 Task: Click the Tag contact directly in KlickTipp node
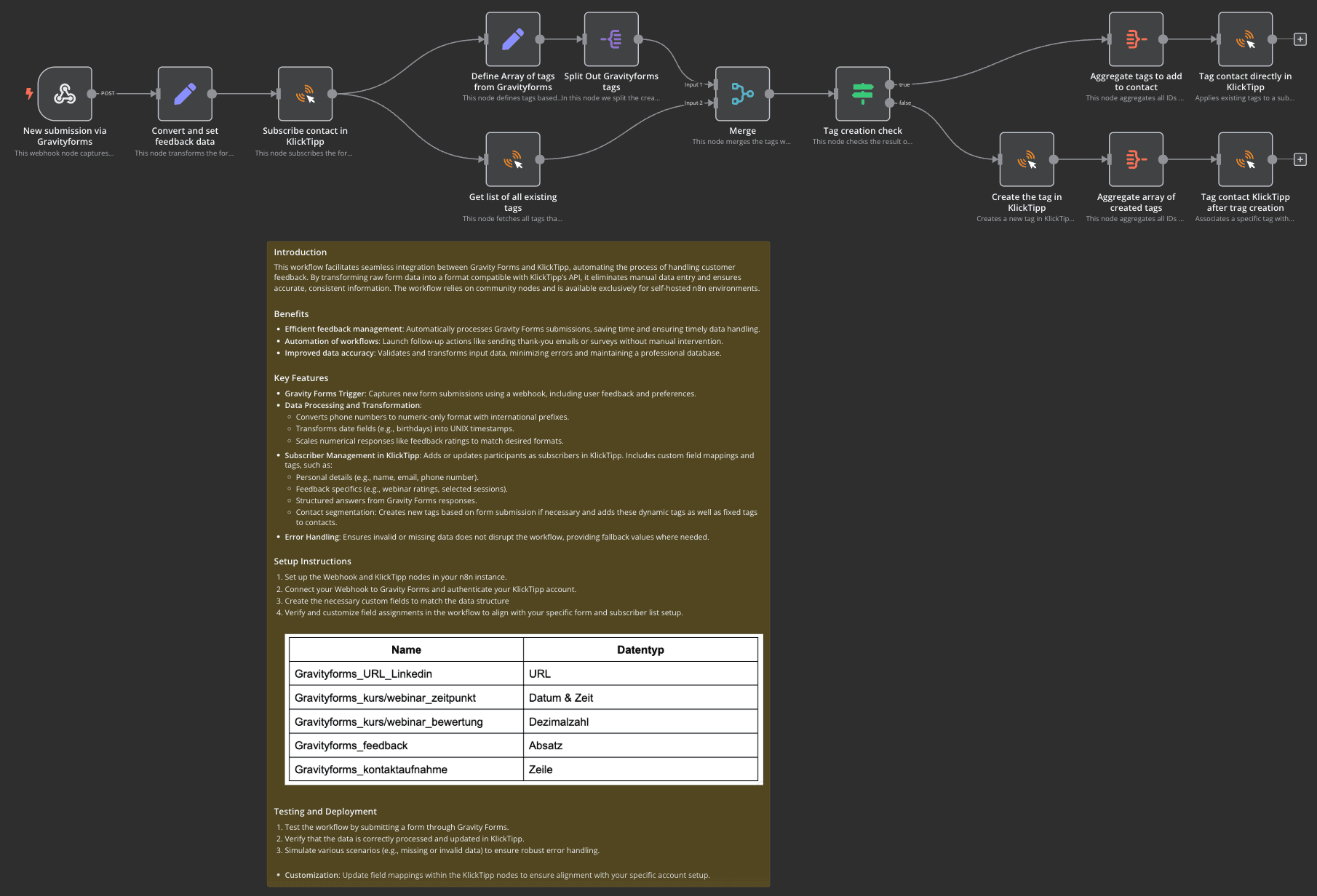point(1245,39)
